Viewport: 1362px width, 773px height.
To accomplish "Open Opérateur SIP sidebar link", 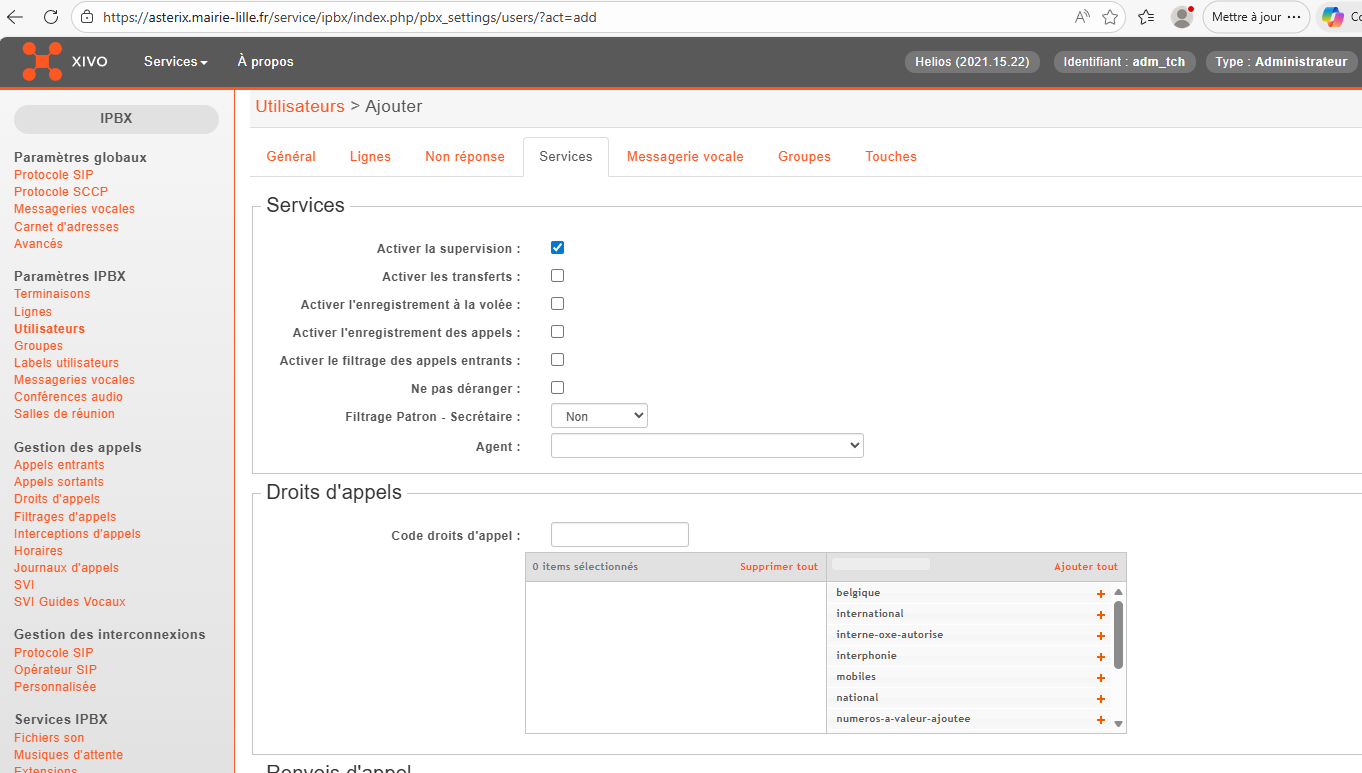I will (55, 670).
